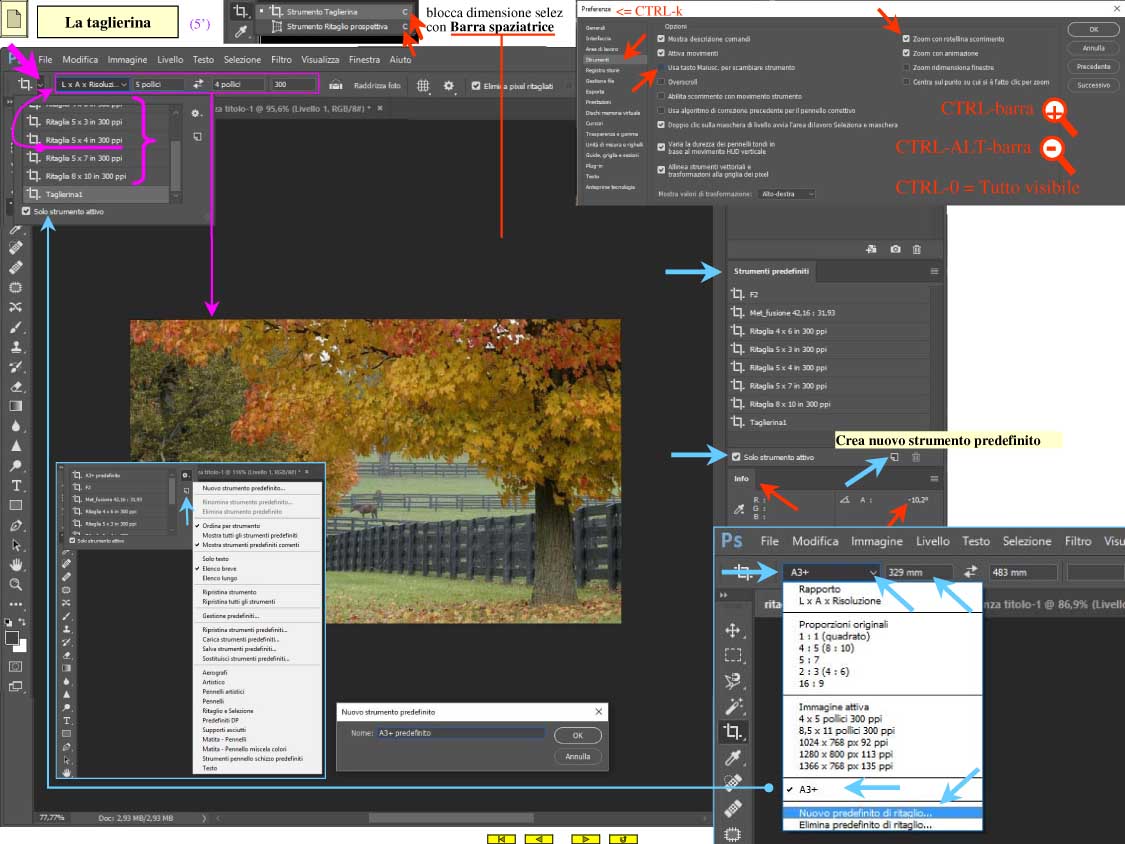Toggle the Elimina pixel ritagliati checkbox
Image resolution: width=1125 pixels, height=844 pixels.
coord(476,86)
